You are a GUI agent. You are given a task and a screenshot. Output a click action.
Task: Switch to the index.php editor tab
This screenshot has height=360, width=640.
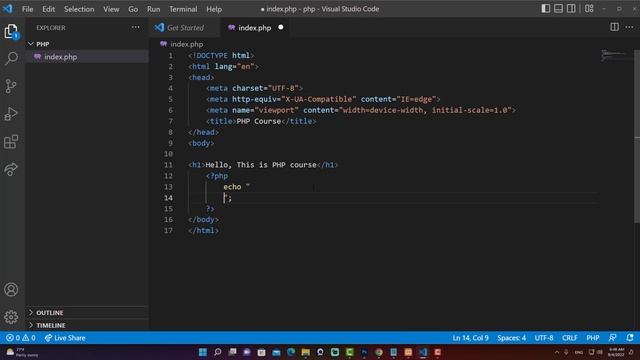[254, 27]
